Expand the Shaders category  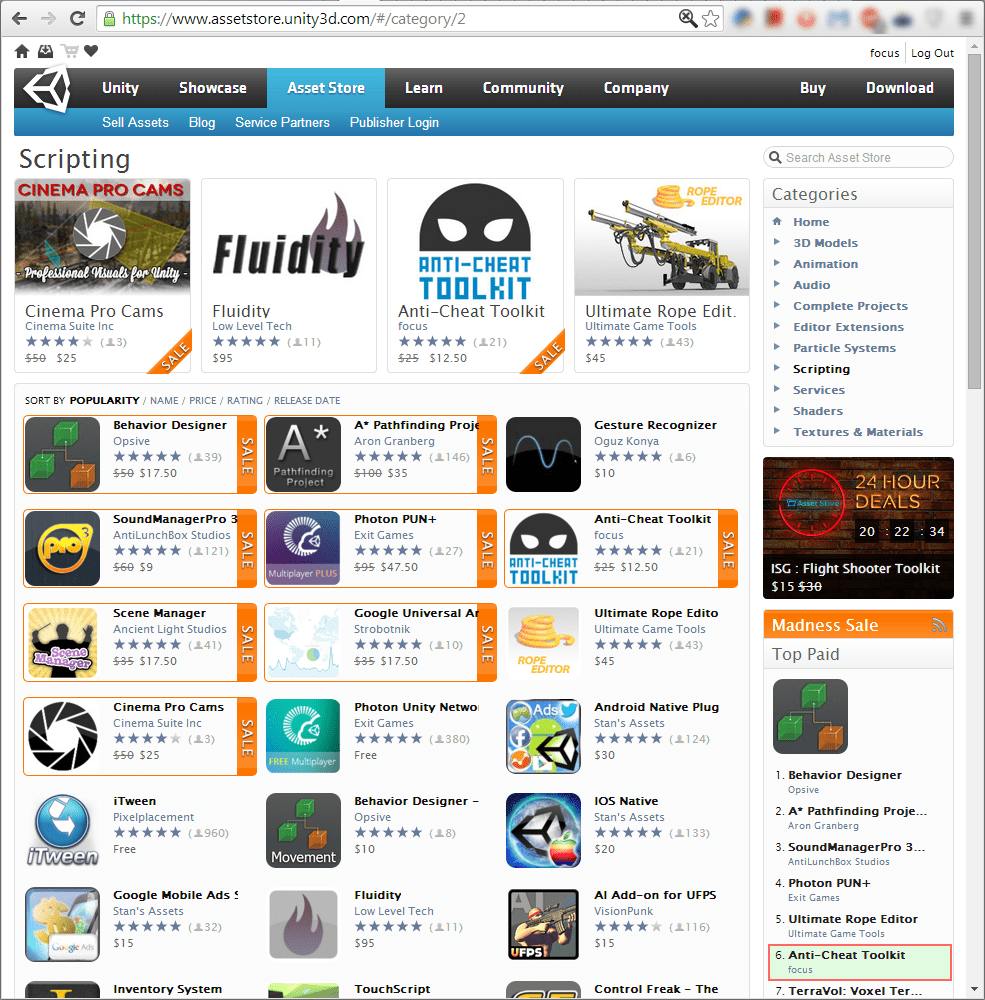(x=817, y=411)
